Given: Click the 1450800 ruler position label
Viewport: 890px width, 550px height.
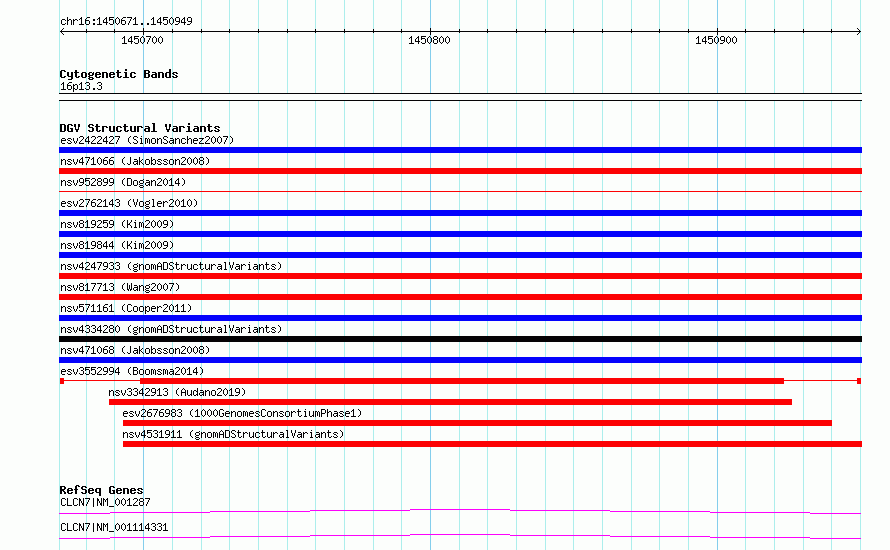Looking at the screenshot, I should point(429,40).
